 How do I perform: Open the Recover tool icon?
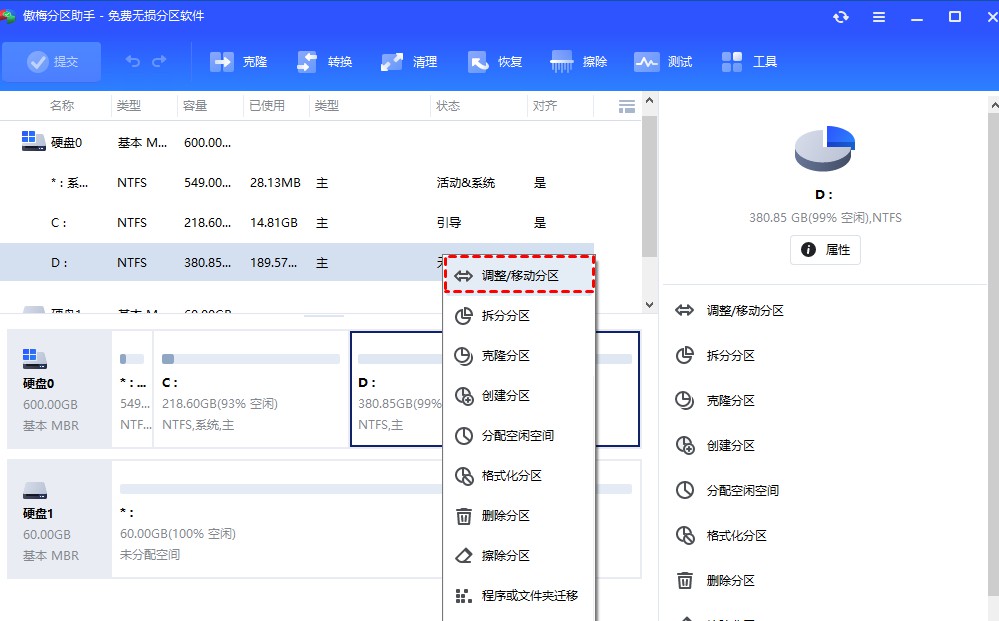[x=477, y=62]
